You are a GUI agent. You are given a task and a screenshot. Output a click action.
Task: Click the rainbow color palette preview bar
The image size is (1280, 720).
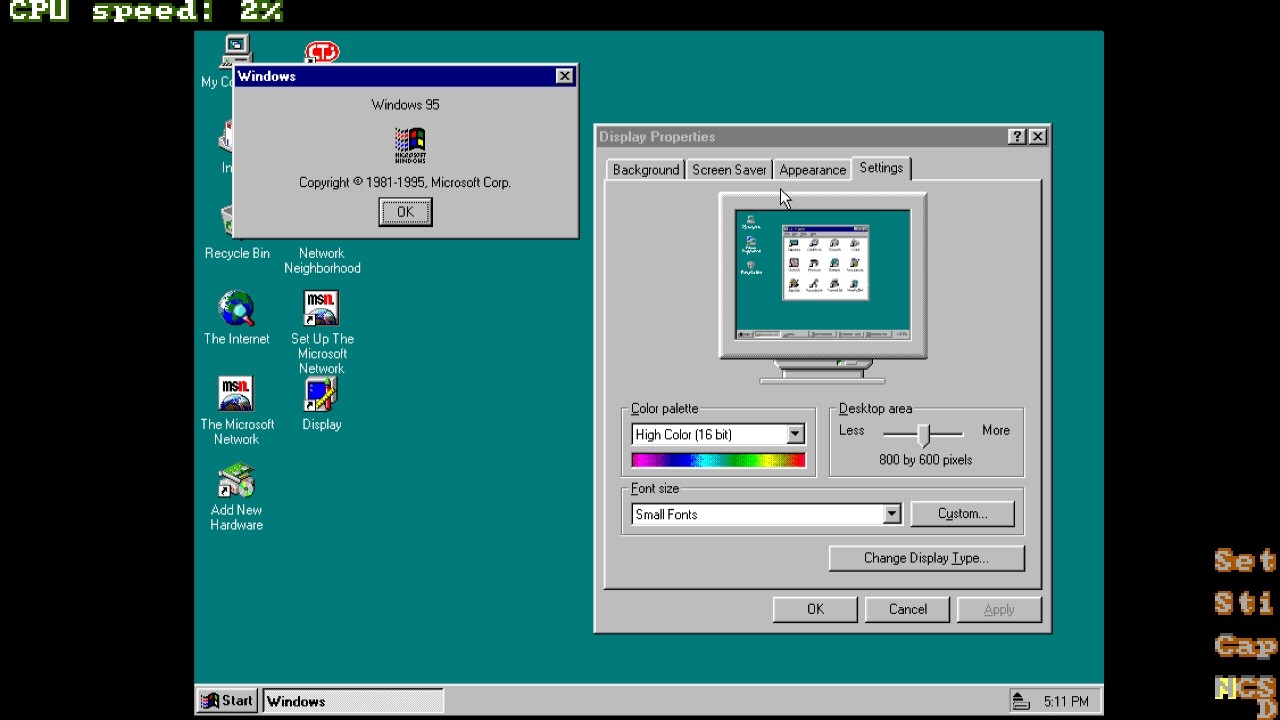(718, 460)
